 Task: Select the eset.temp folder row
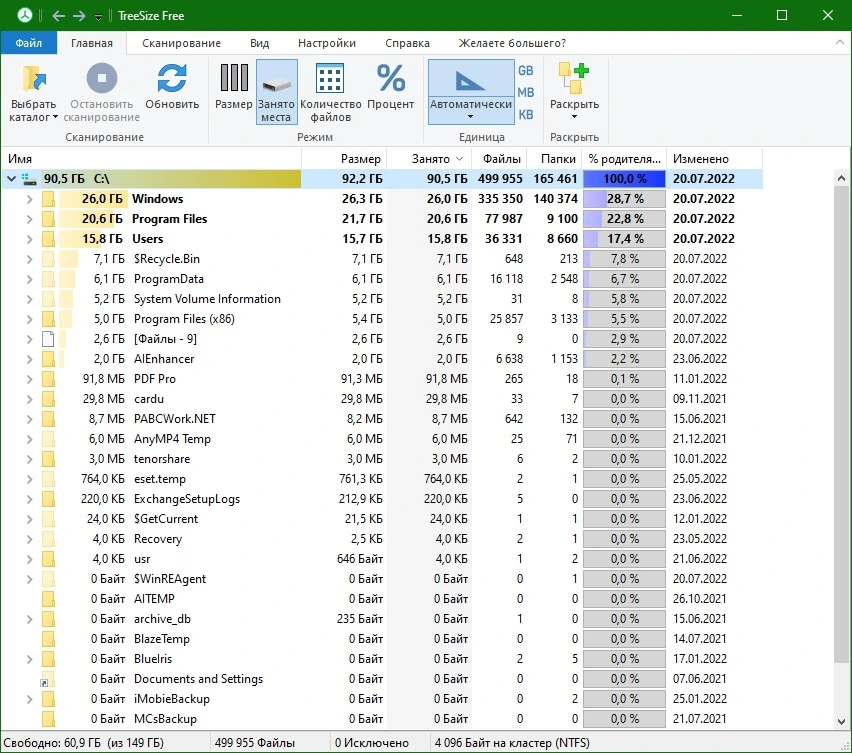pyautogui.click(x=382, y=479)
